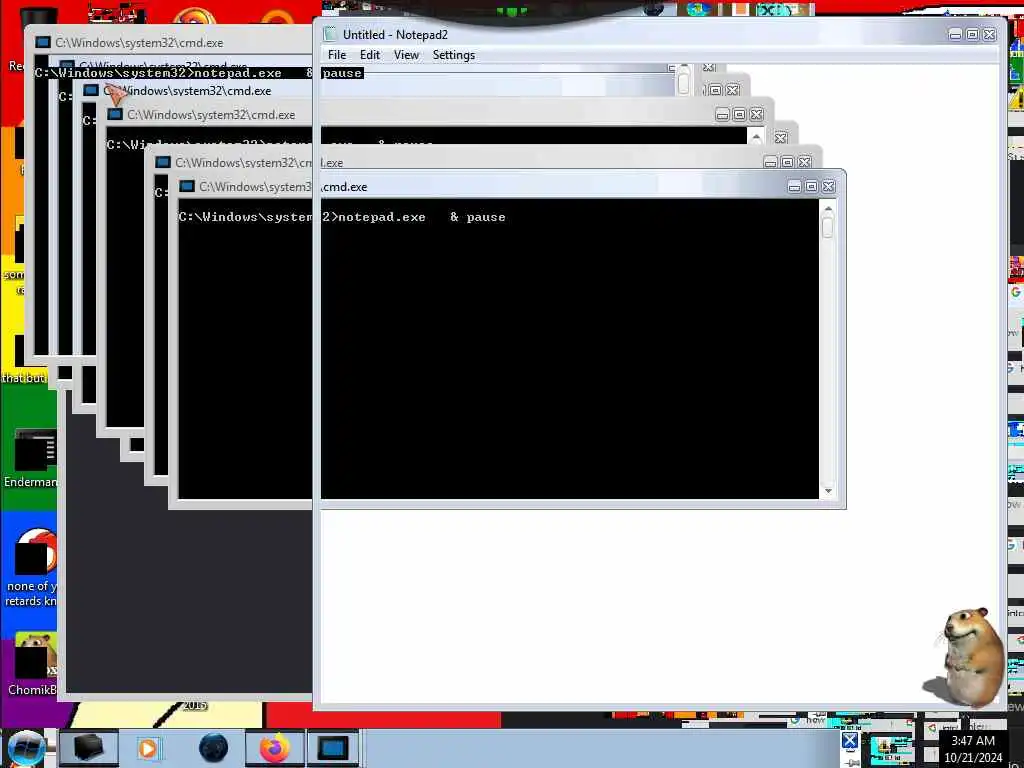Click the dark sphere taskbar icon
The image size is (1024, 768).
coord(213,748)
